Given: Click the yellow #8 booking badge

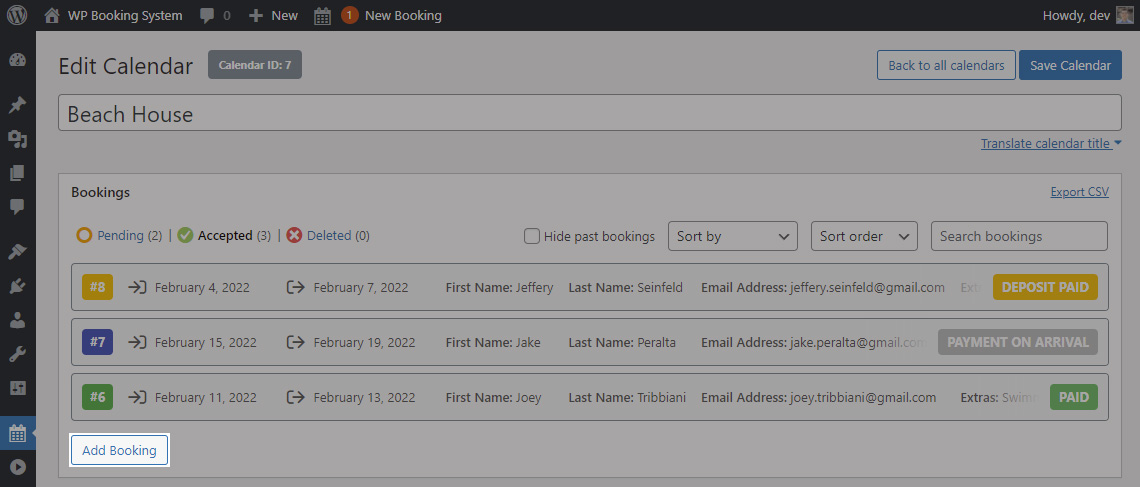Looking at the screenshot, I should (x=97, y=287).
